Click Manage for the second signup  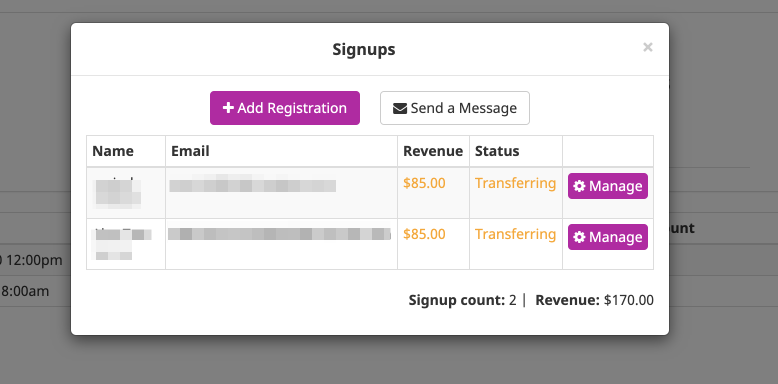click(x=608, y=237)
